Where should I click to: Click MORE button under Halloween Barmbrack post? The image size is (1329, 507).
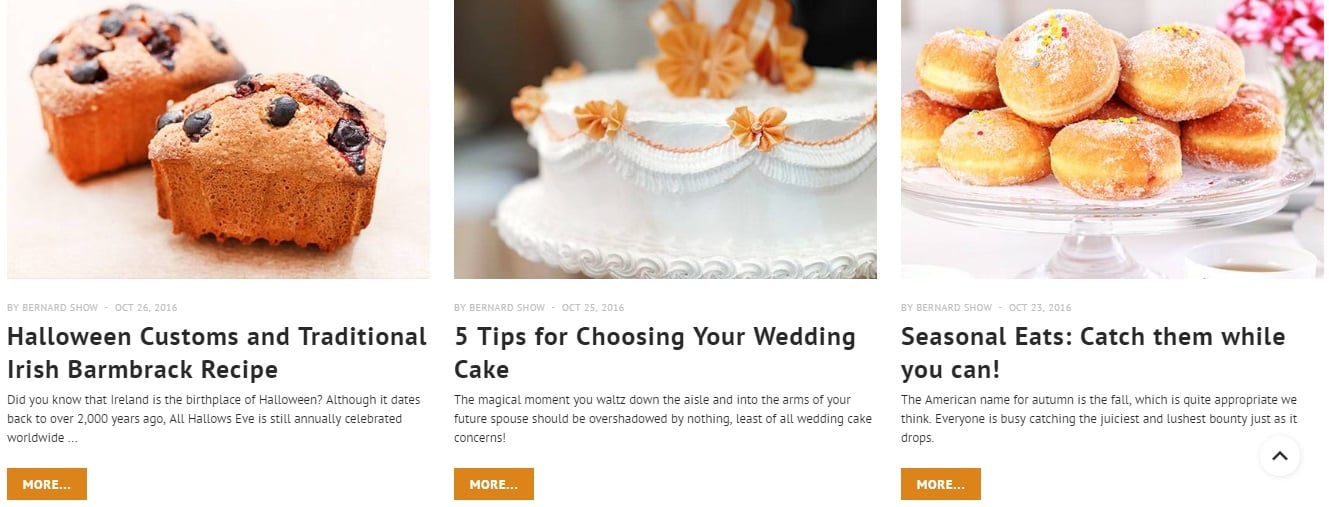[x=47, y=484]
